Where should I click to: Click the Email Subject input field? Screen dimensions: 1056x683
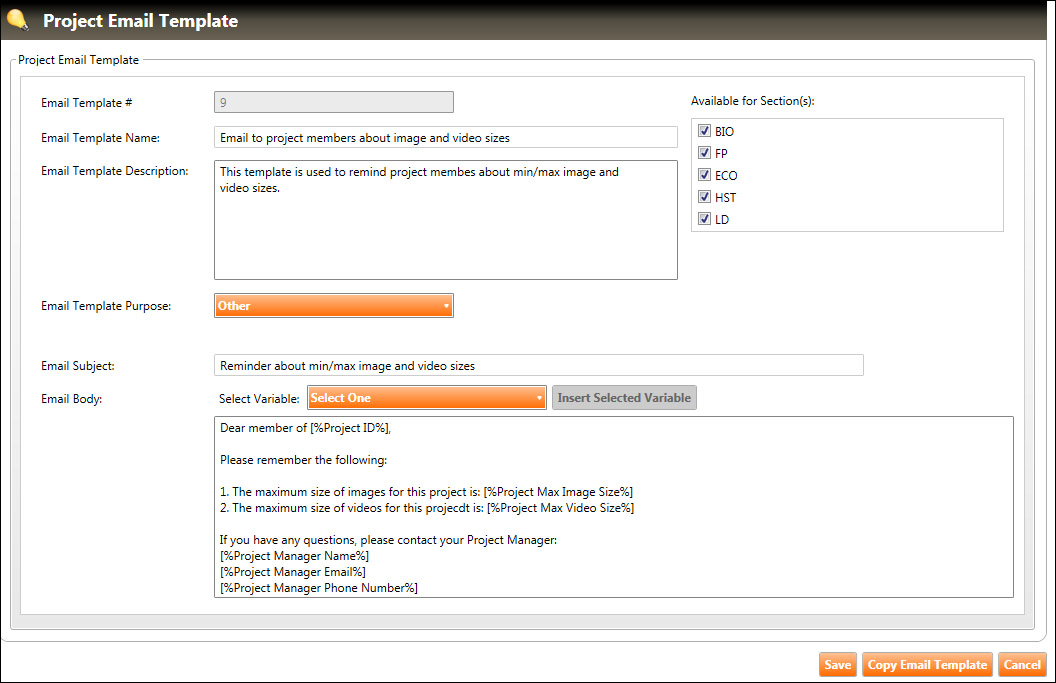[538, 366]
